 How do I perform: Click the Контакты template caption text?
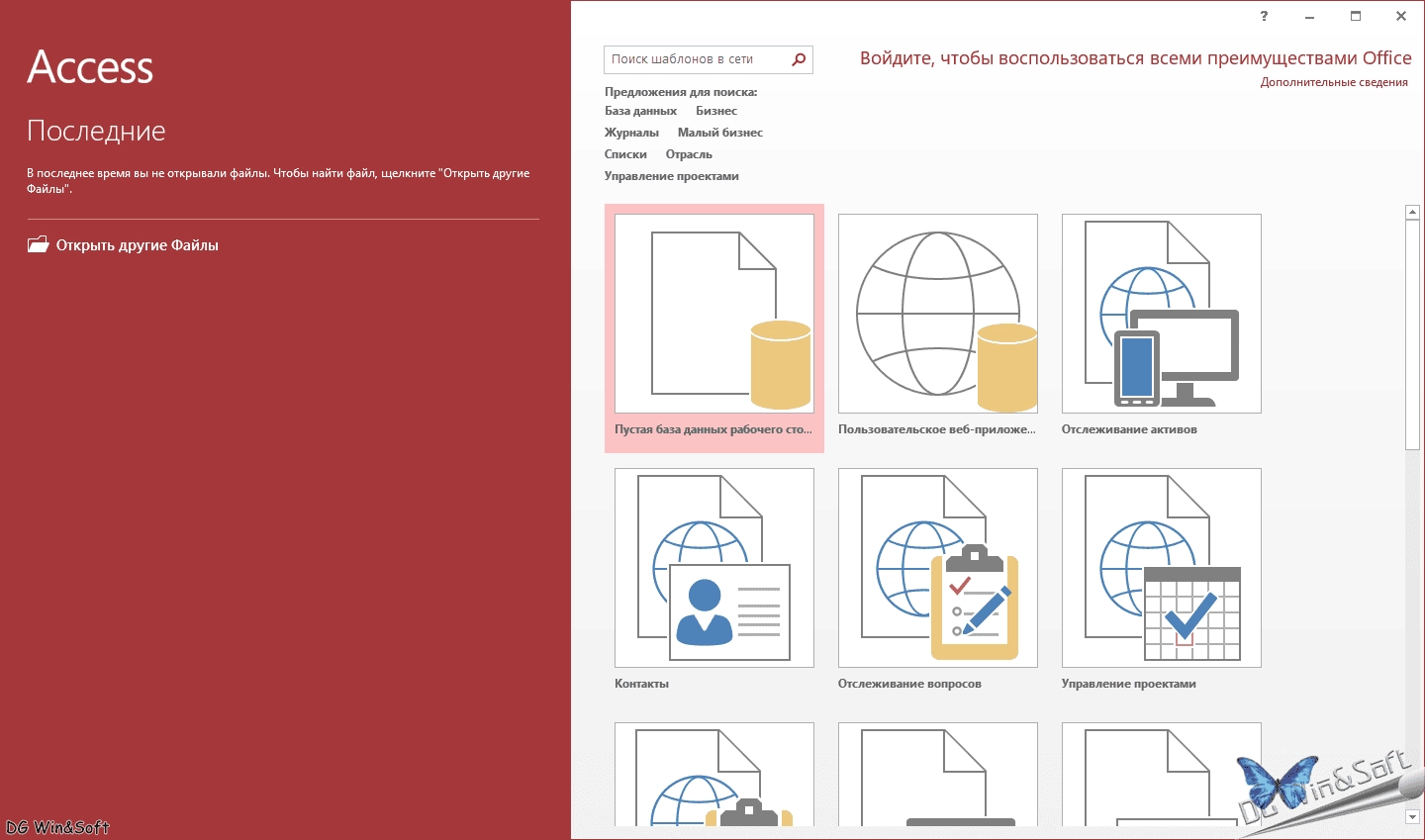641,684
